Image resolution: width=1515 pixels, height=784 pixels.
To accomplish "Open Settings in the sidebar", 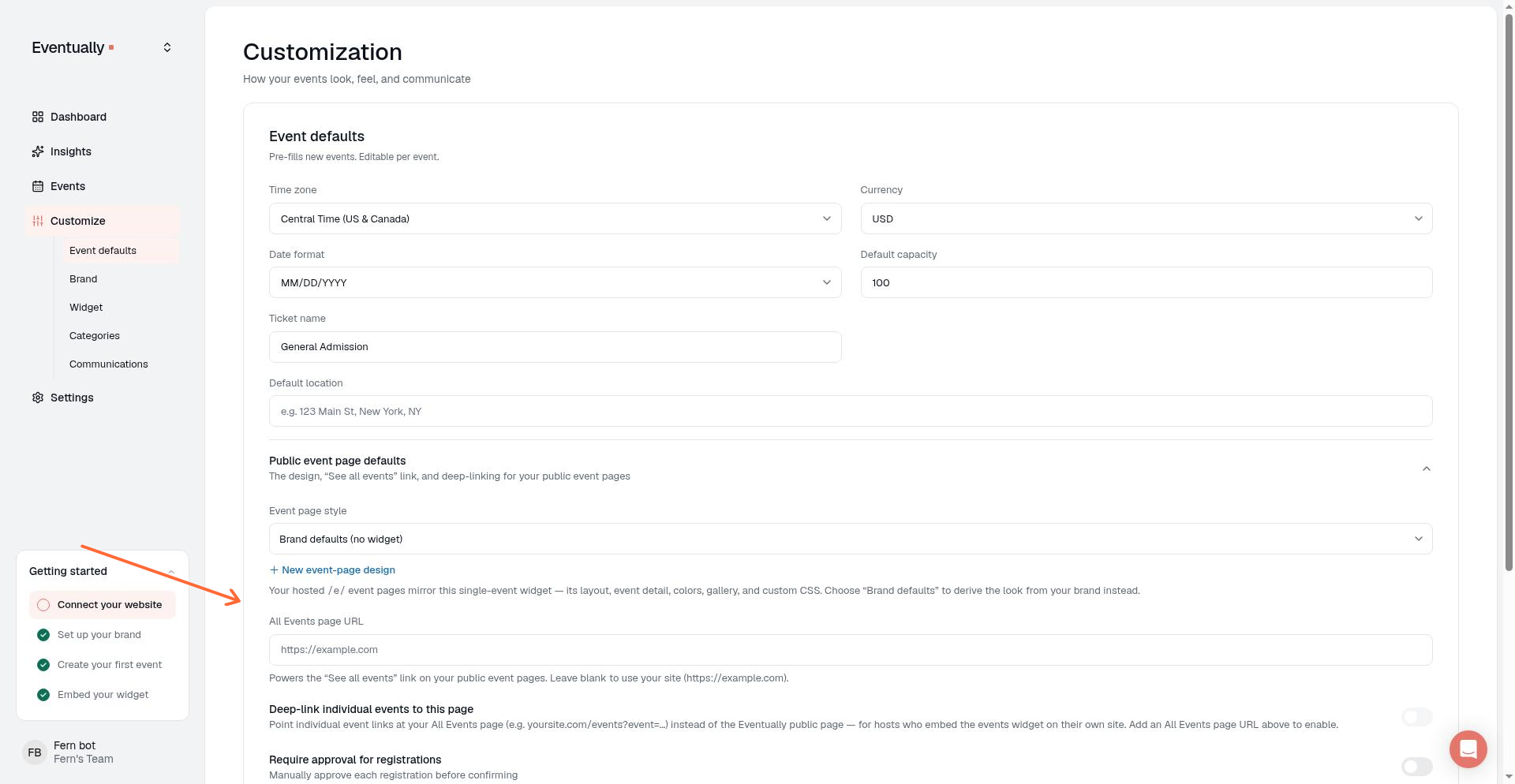I will tap(103, 398).
